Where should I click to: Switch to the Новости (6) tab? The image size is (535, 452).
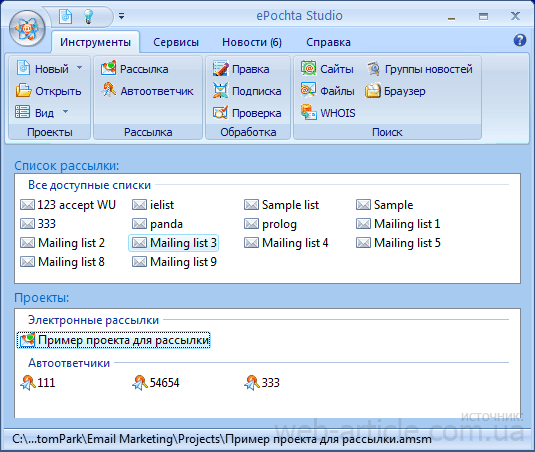(x=252, y=42)
